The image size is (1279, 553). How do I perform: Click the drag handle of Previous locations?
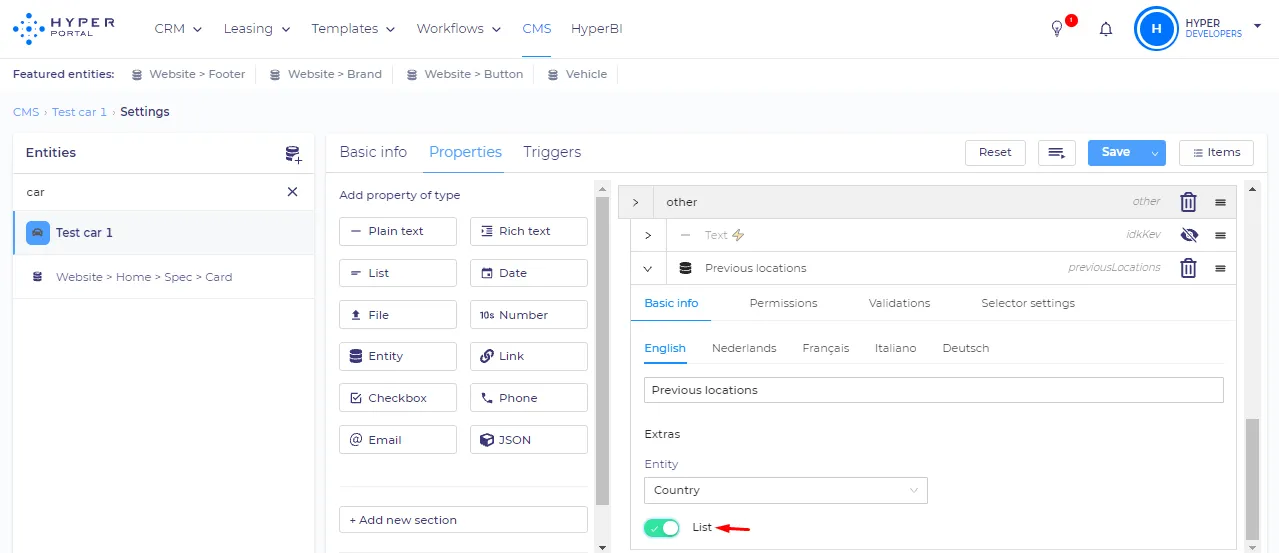click(1221, 268)
